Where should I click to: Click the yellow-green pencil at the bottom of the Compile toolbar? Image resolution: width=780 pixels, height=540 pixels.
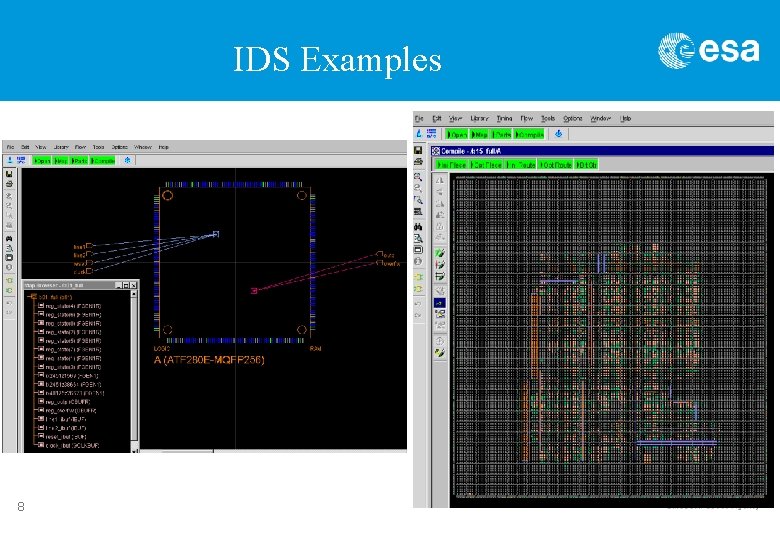(x=440, y=353)
